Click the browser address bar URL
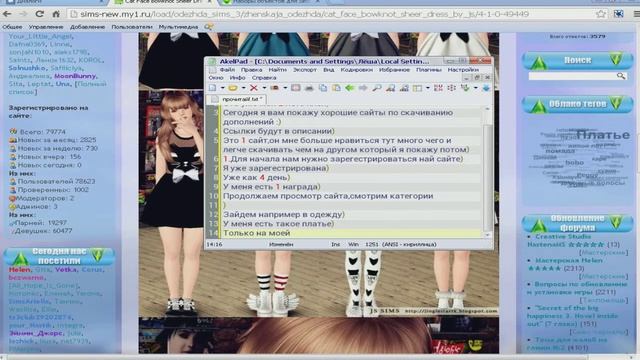 (x=304, y=14)
